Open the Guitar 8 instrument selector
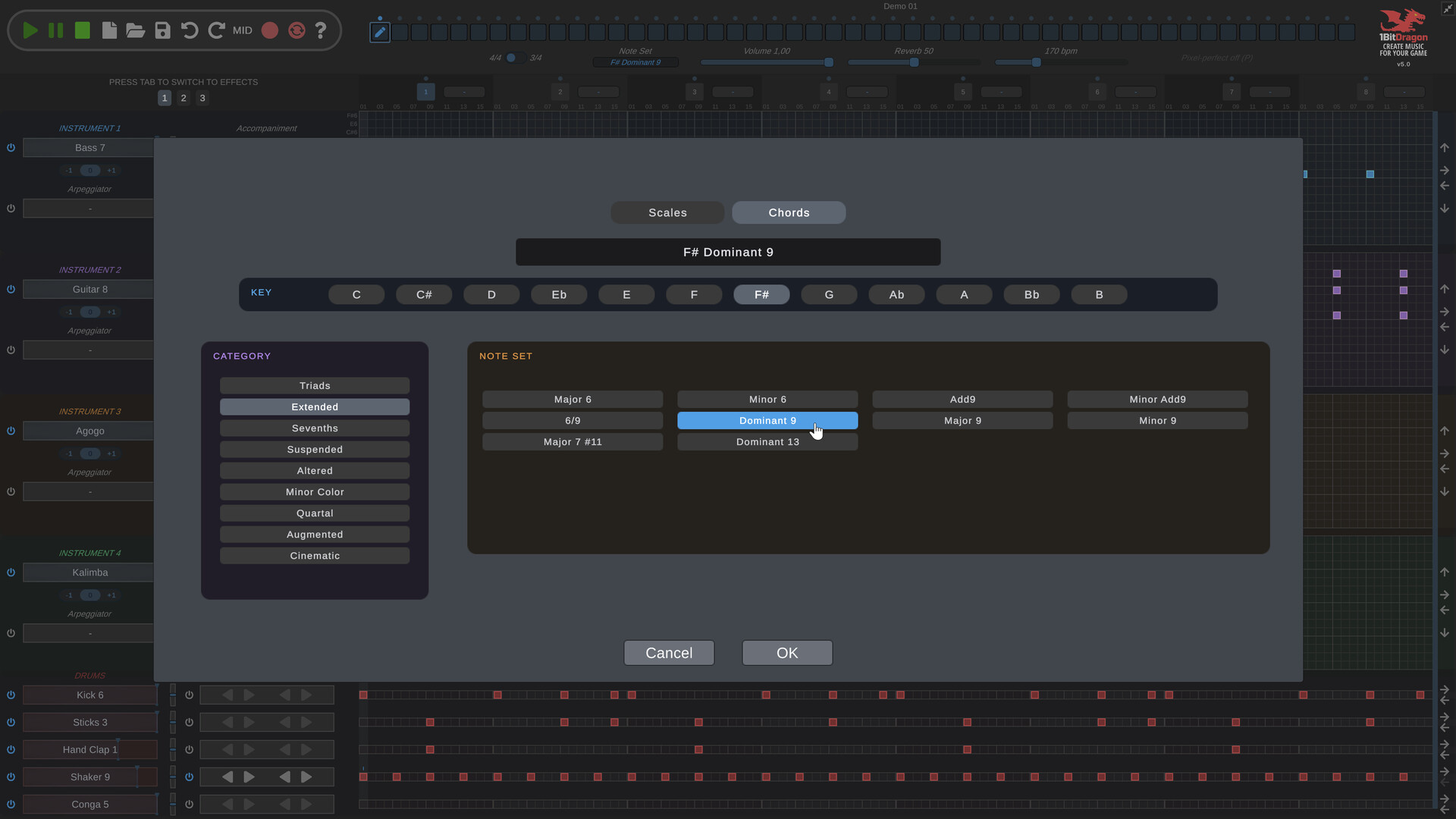Screen dimensions: 1456x819 coord(89,289)
